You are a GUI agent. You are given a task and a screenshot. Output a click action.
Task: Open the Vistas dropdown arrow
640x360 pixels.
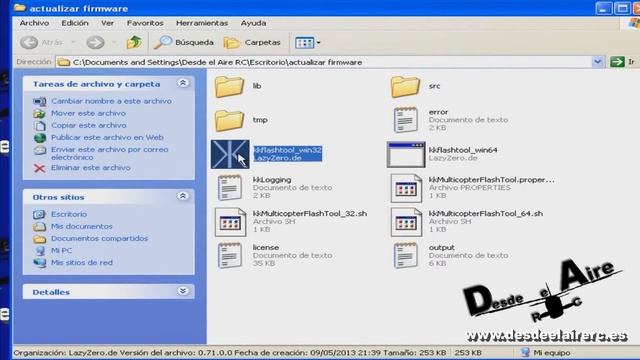(318, 42)
